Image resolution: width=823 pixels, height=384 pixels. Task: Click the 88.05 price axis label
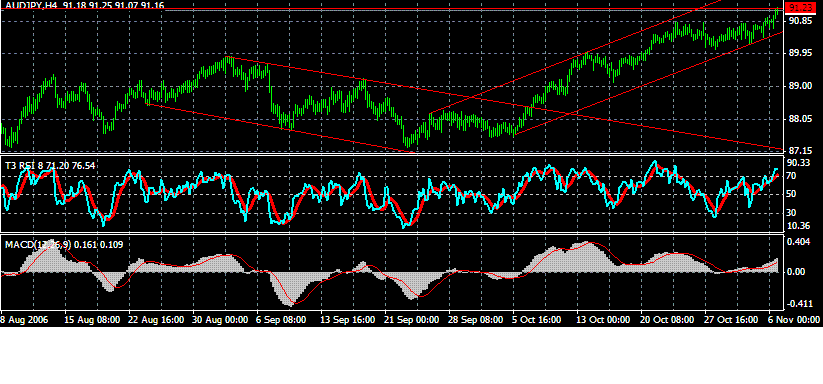(x=801, y=119)
